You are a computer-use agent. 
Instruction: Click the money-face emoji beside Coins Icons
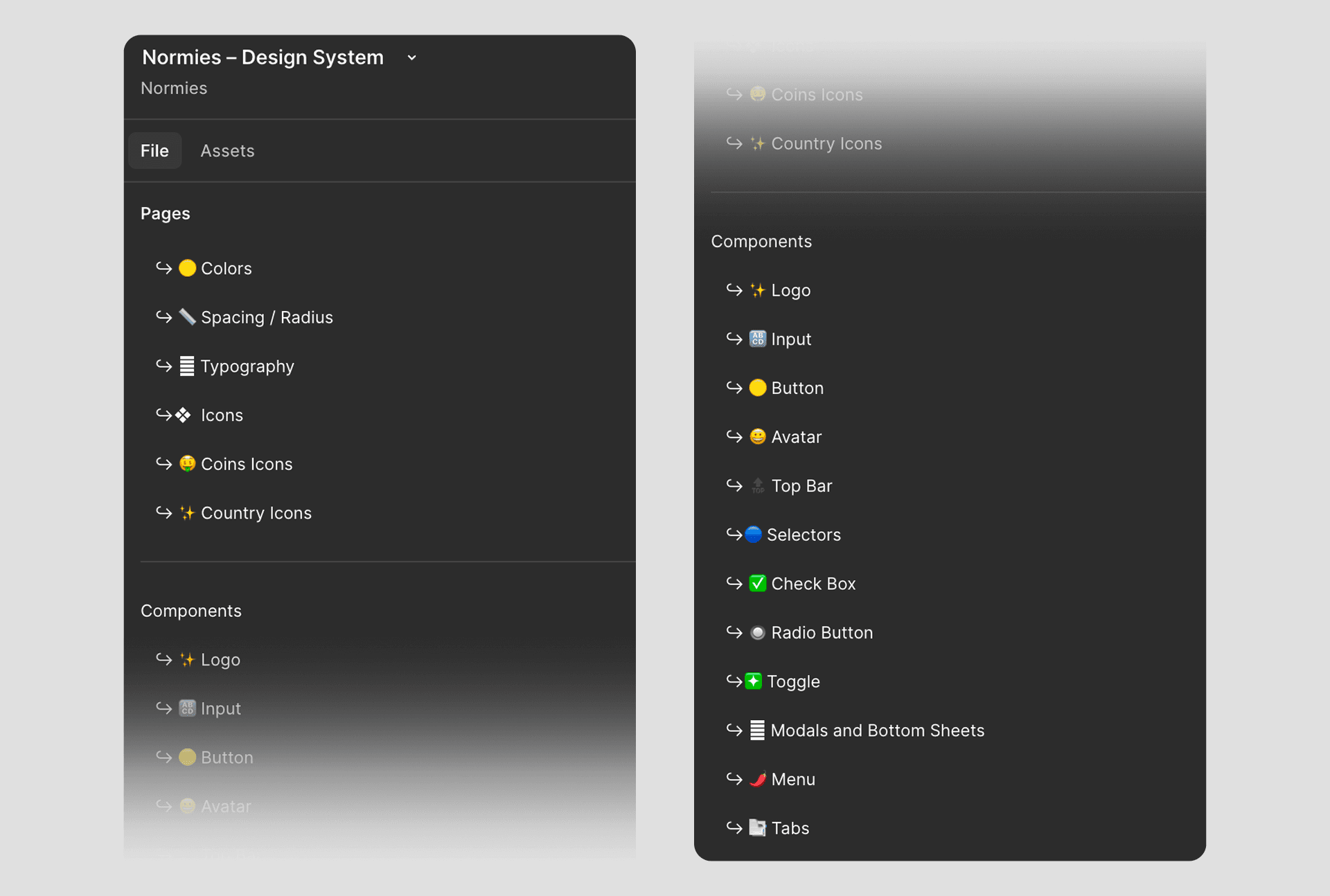[187, 464]
